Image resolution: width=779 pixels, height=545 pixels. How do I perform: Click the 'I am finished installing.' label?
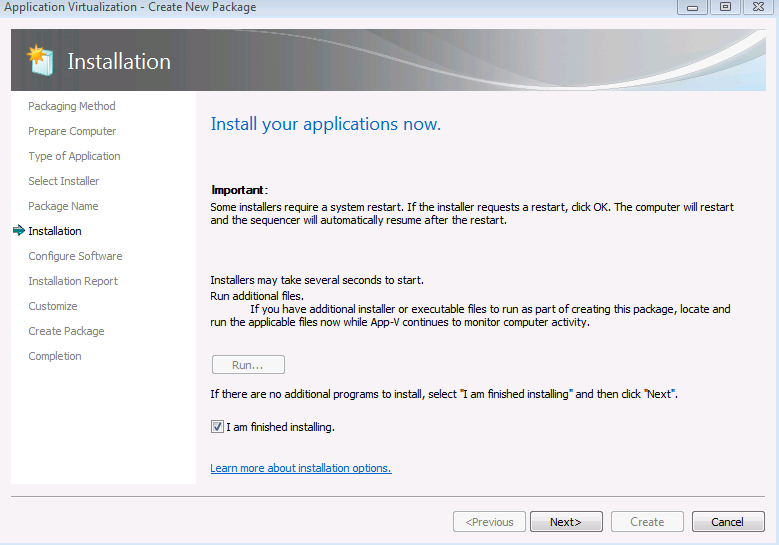pos(281,427)
